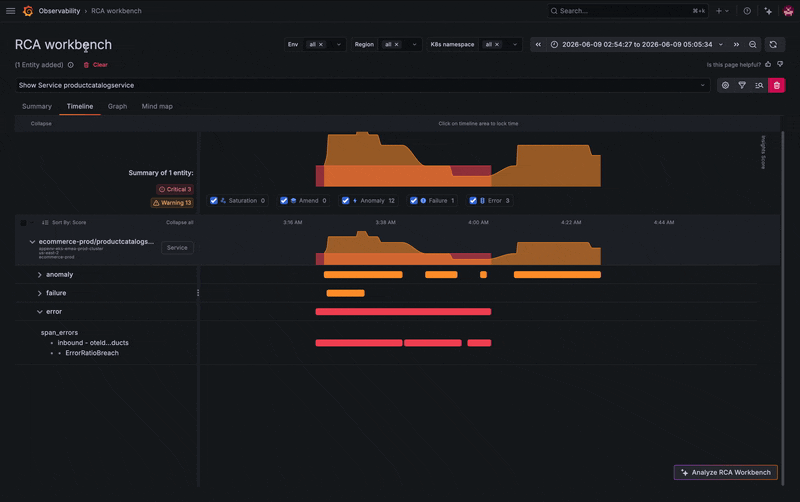This screenshot has width=800, height=502.
Task: Open the user avatar profile
Action: pos(788,11)
